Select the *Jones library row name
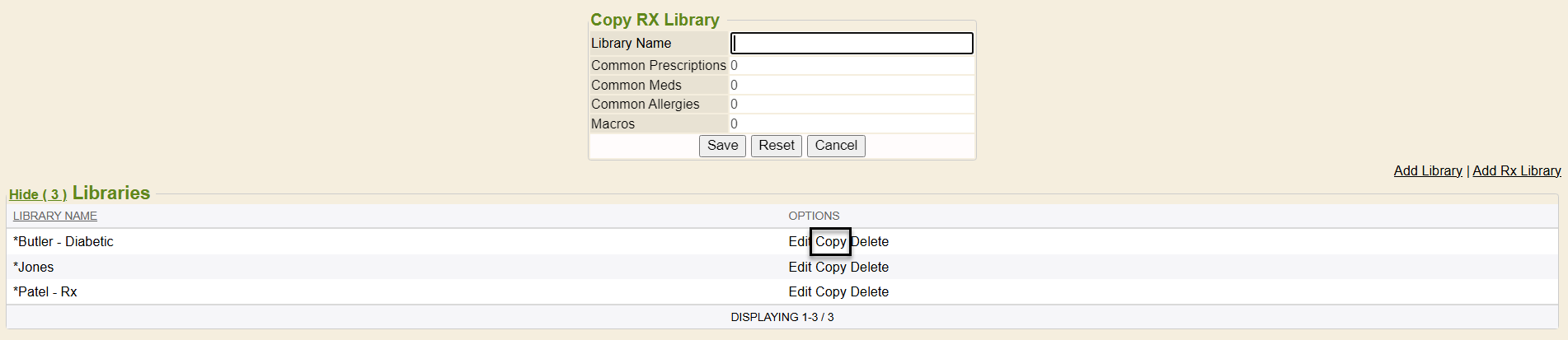 34,267
